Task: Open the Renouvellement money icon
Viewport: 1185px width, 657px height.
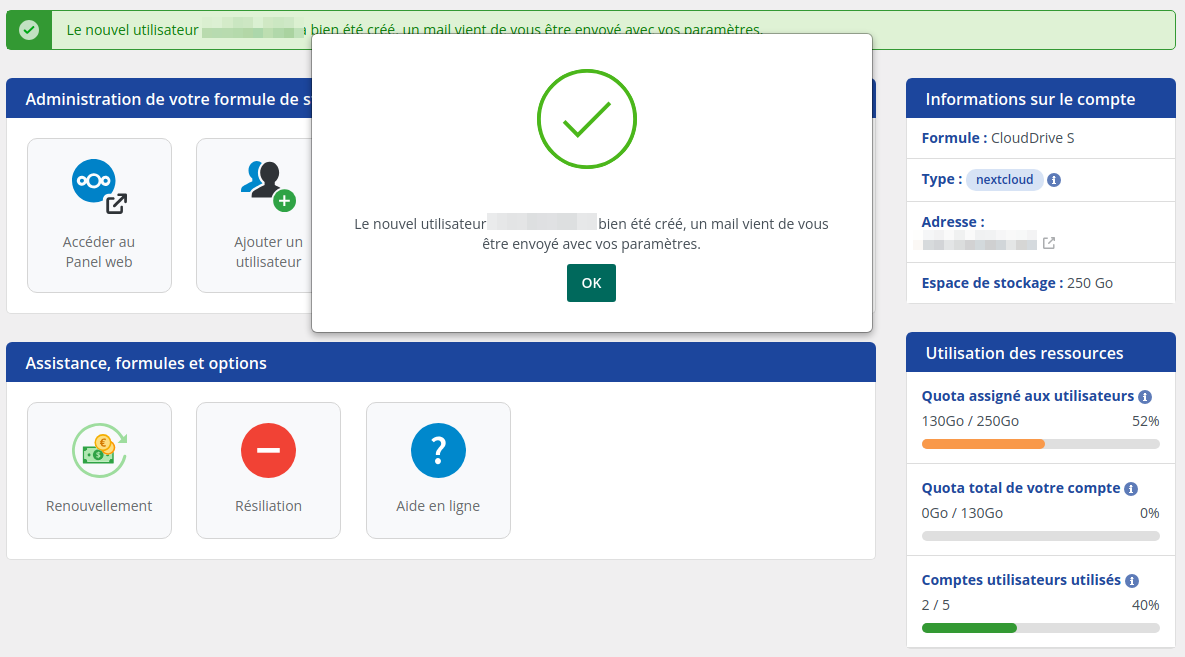Action: [99, 451]
